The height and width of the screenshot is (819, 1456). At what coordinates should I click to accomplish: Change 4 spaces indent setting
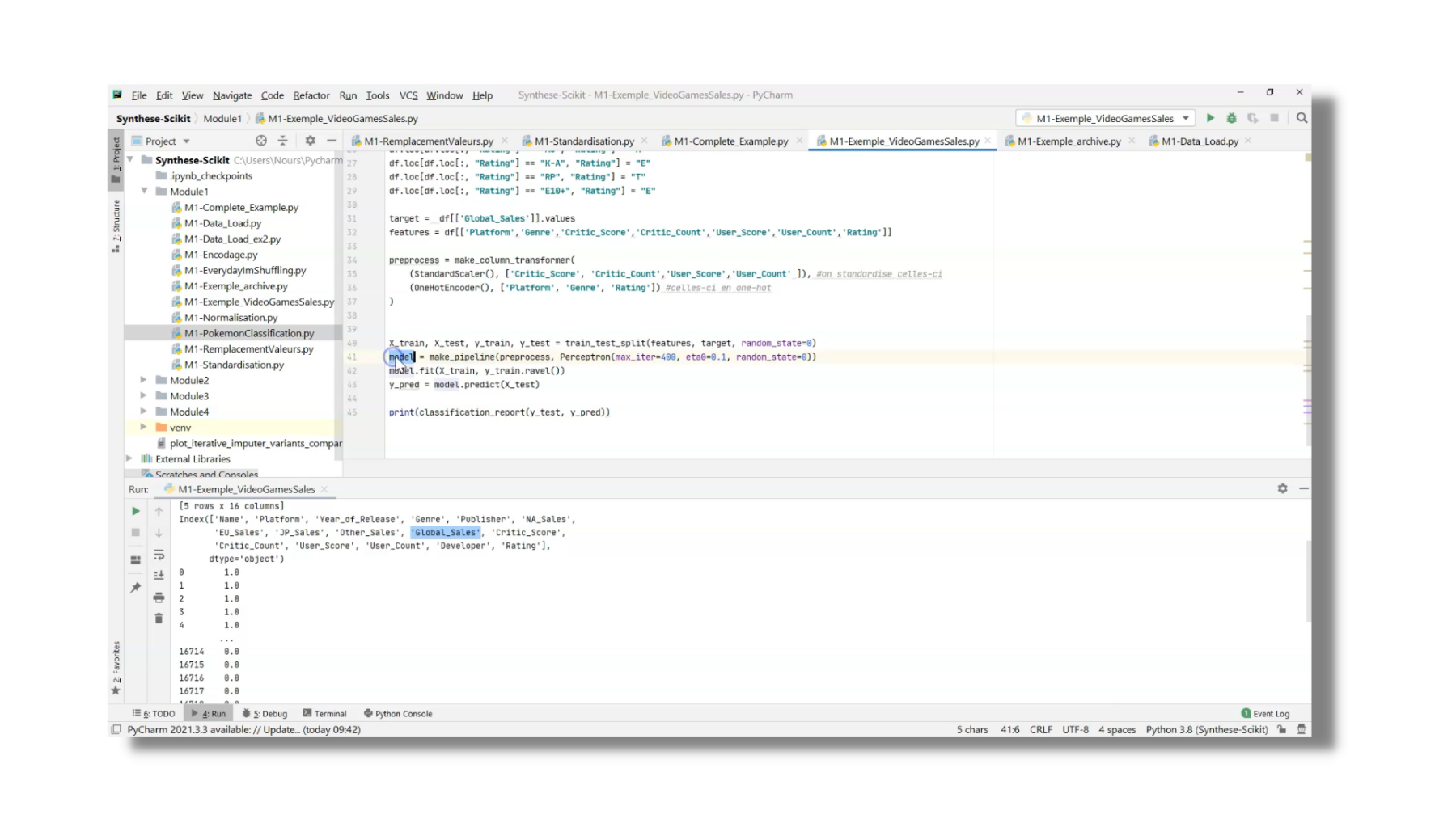tap(1116, 729)
